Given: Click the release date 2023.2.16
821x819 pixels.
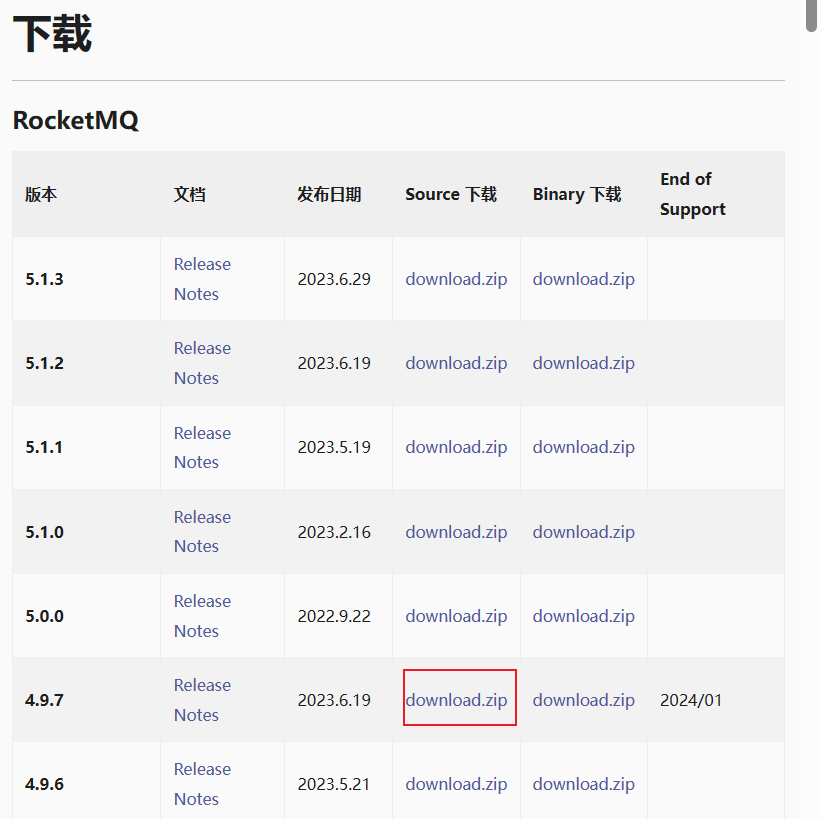Looking at the screenshot, I should pyautogui.click(x=334, y=532).
